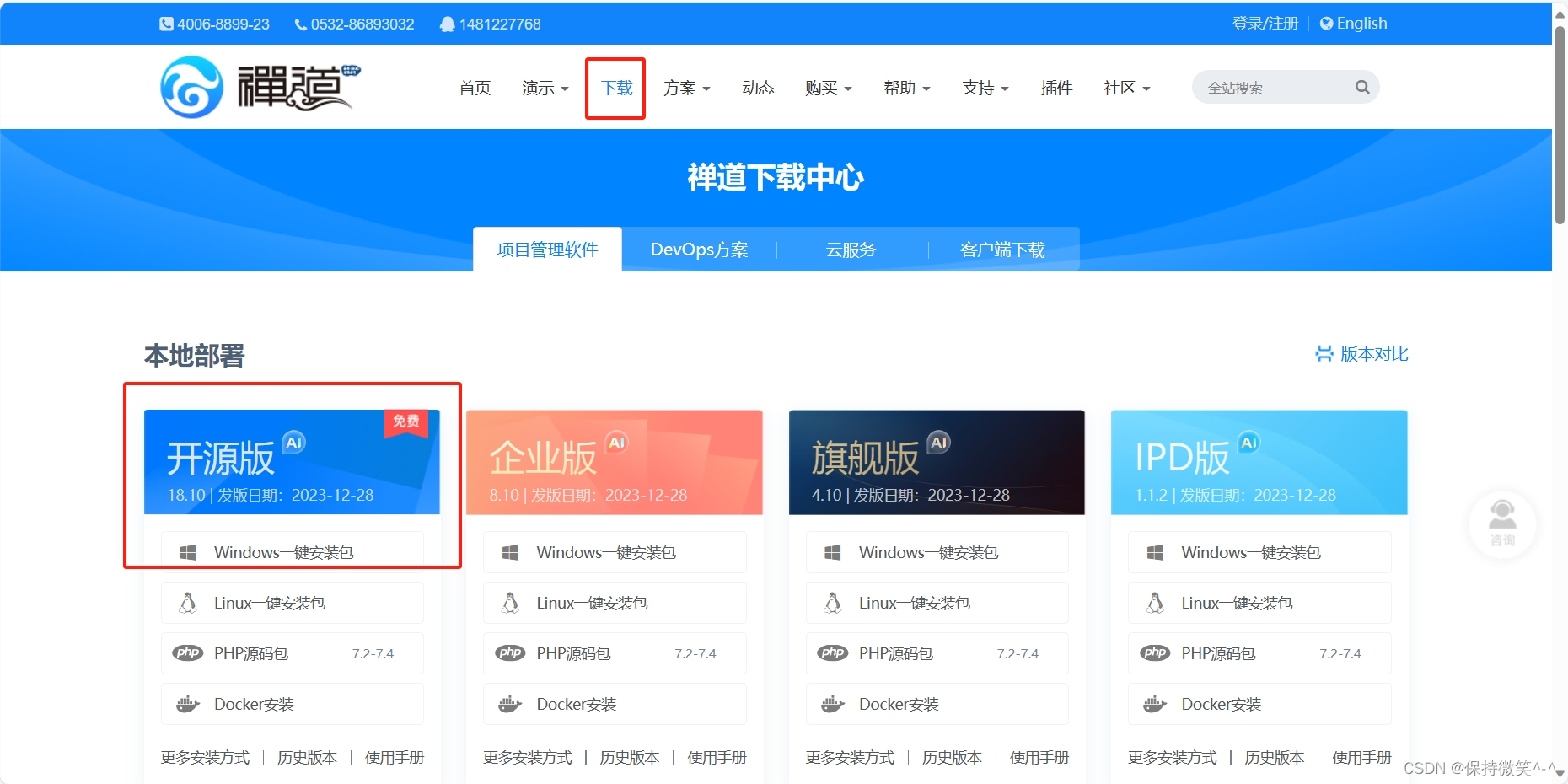Screen dimensions: 1568x784
Task: Click the globe icon next to English
Action: [1326, 24]
